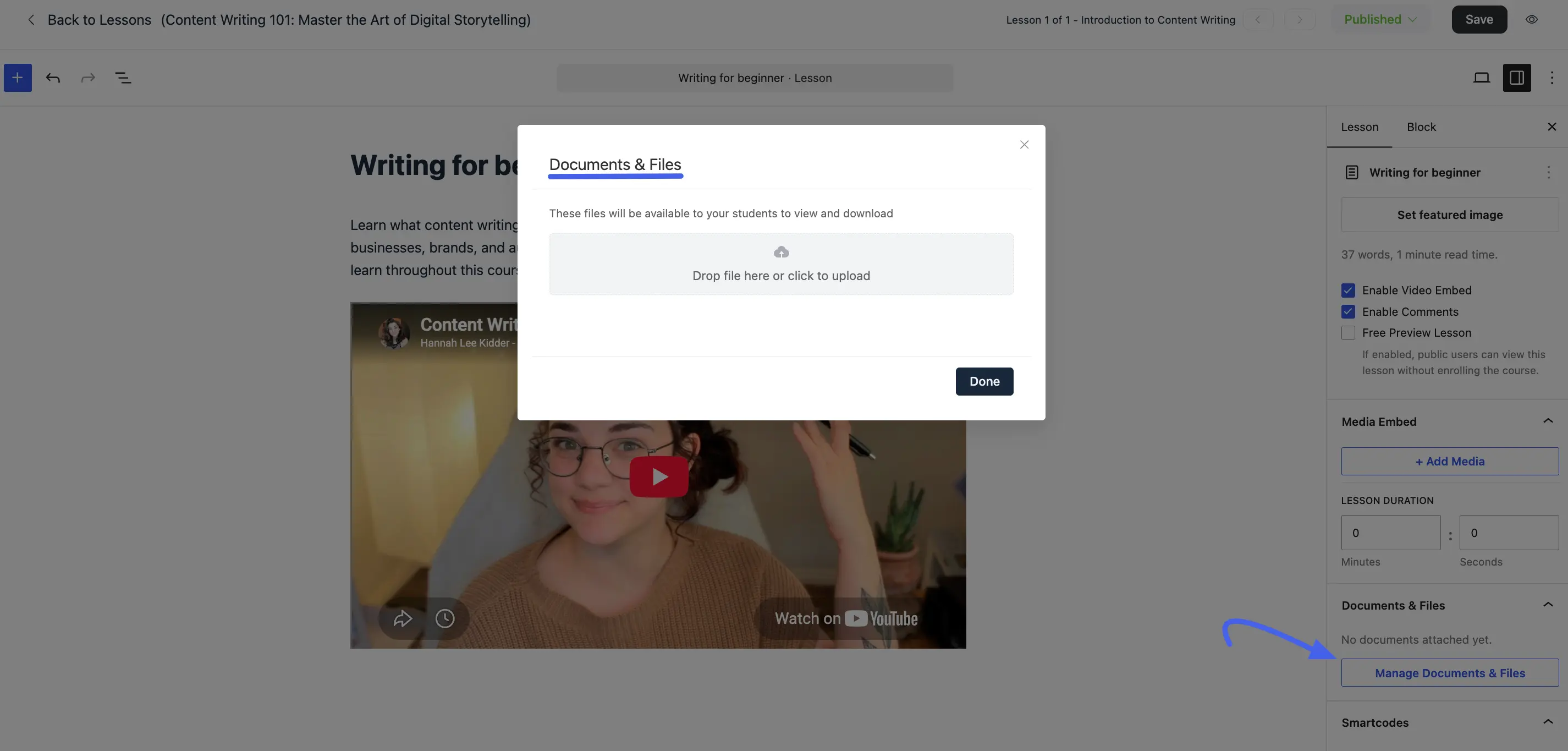Click the back chevron beside Back to Lessons
The width and height of the screenshot is (1568, 751).
point(31,19)
